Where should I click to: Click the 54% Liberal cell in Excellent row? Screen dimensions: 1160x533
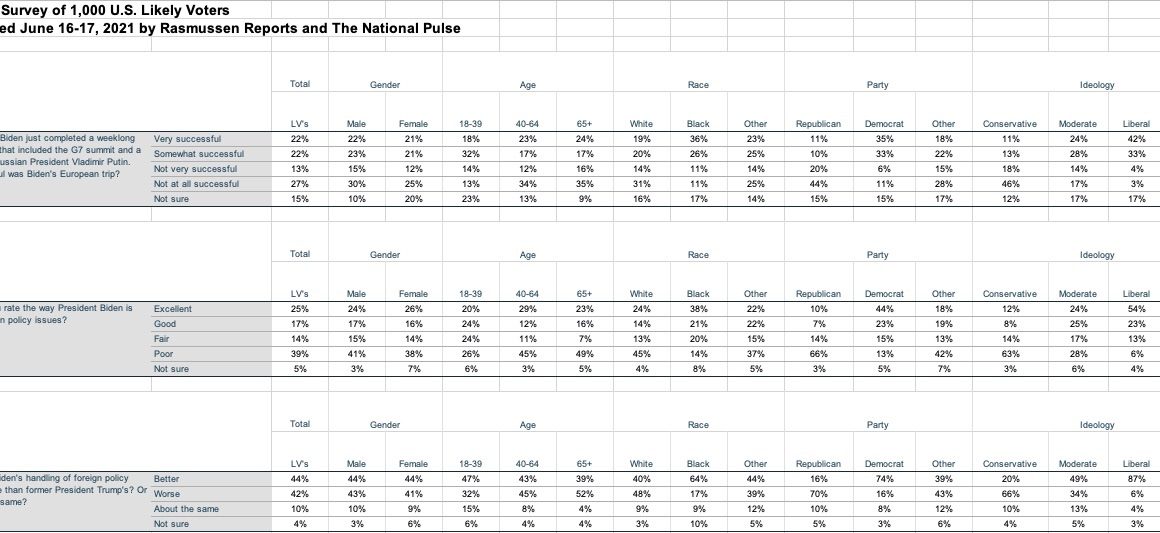(1136, 309)
